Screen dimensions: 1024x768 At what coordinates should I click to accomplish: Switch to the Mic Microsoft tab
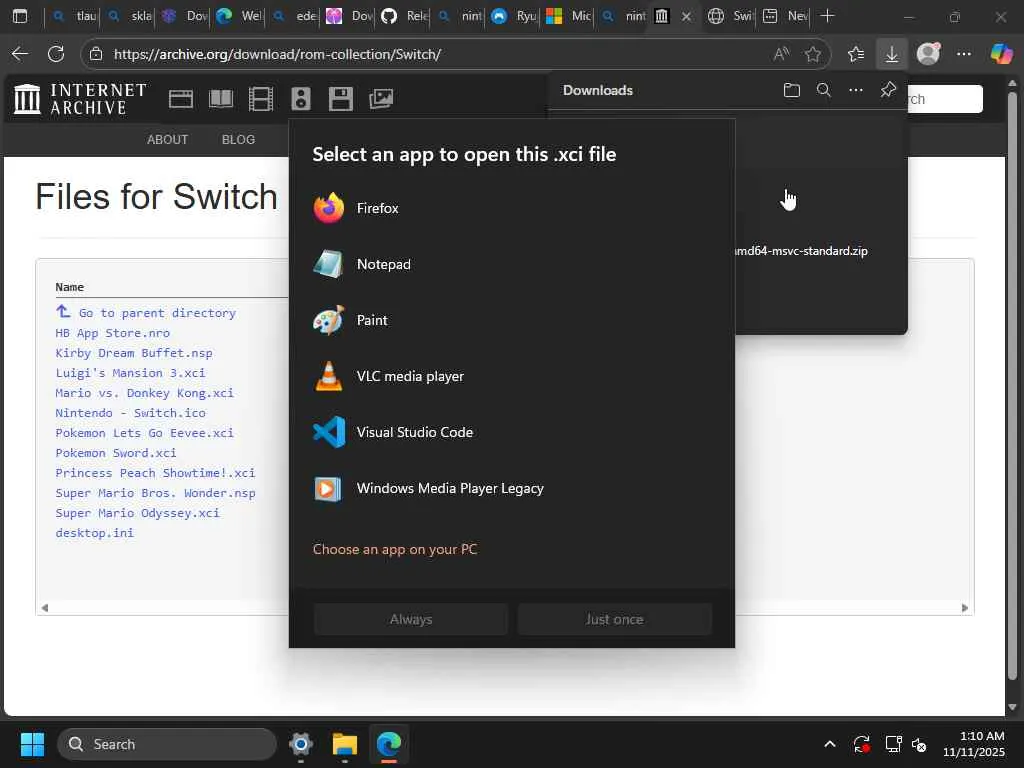pos(568,16)
